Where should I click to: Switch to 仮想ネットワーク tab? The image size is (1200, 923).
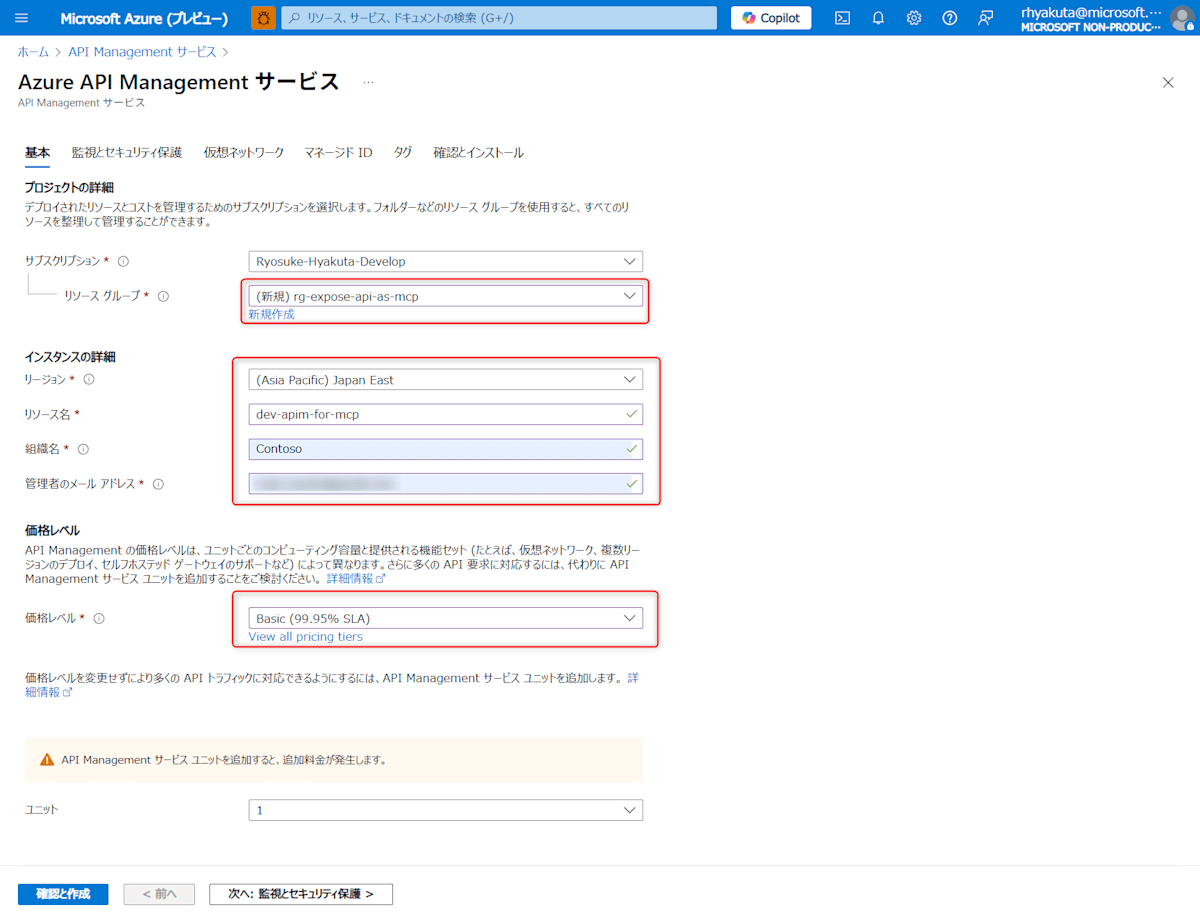coord(244,153)
